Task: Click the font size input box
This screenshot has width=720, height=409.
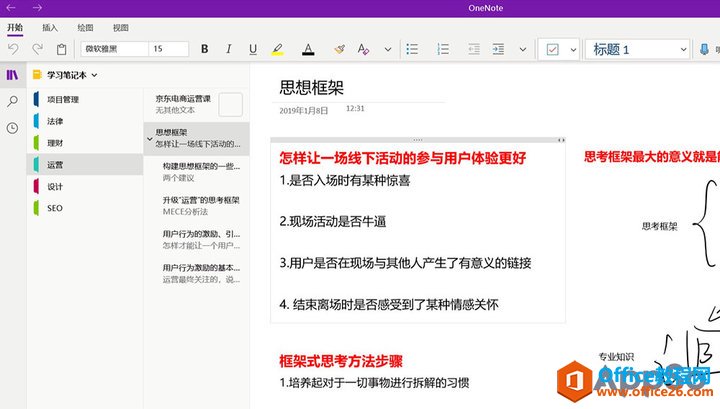Action: [168, 49]
